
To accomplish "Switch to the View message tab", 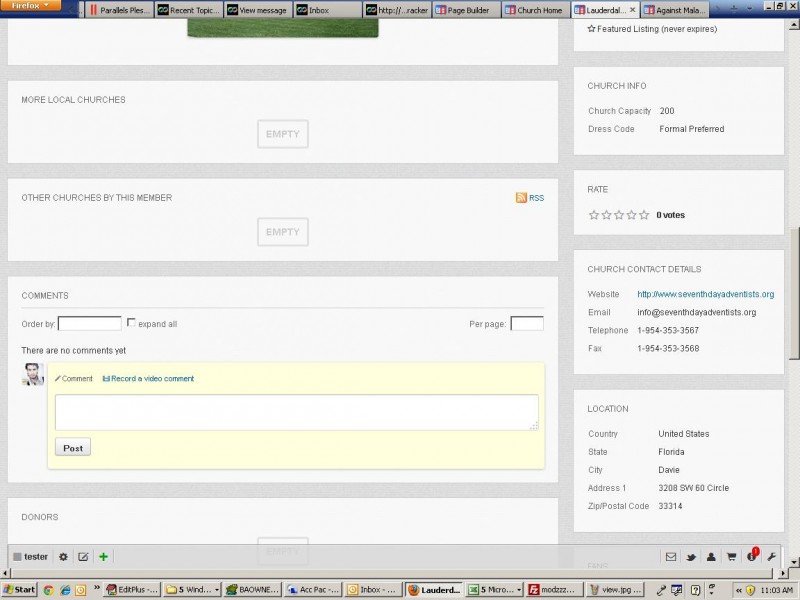I will click(x=258, y=10).
